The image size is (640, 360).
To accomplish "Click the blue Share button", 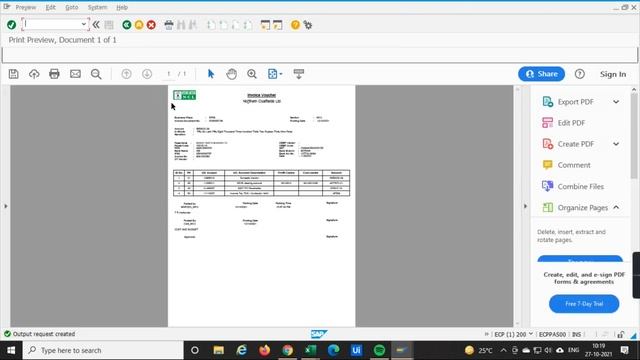I will pos(541,74).
